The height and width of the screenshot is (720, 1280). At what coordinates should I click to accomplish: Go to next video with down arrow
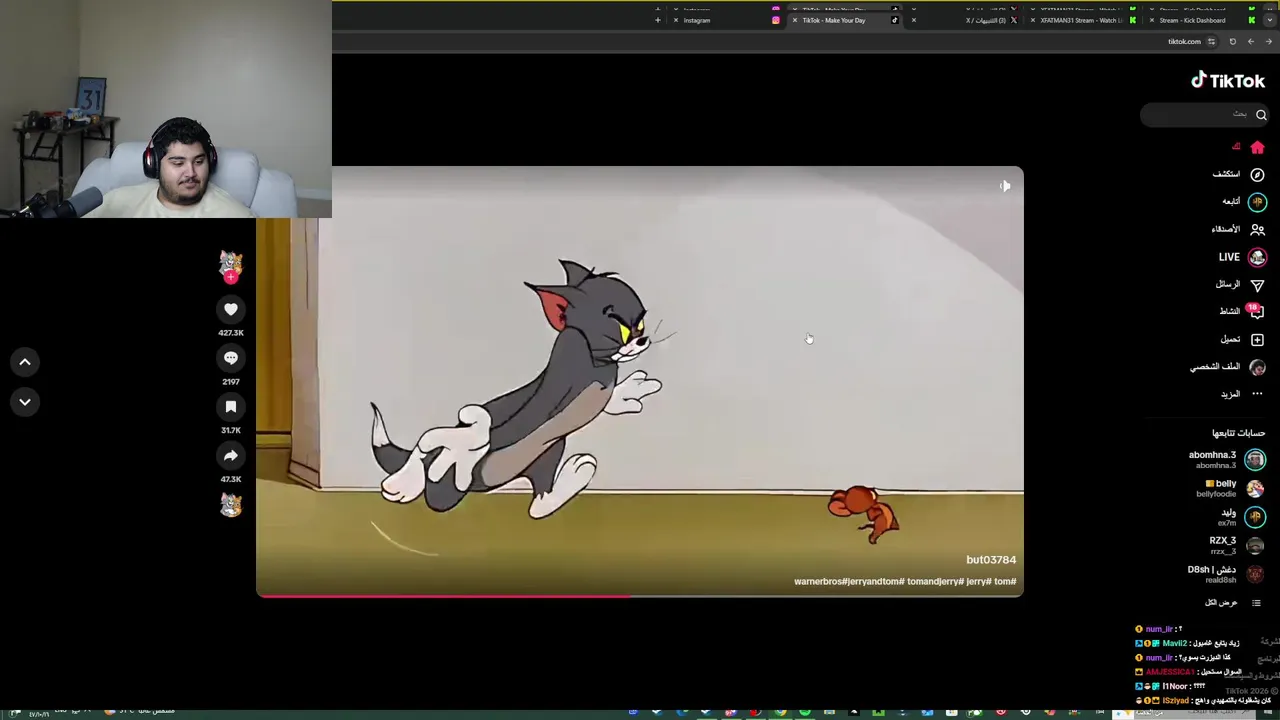25,402
